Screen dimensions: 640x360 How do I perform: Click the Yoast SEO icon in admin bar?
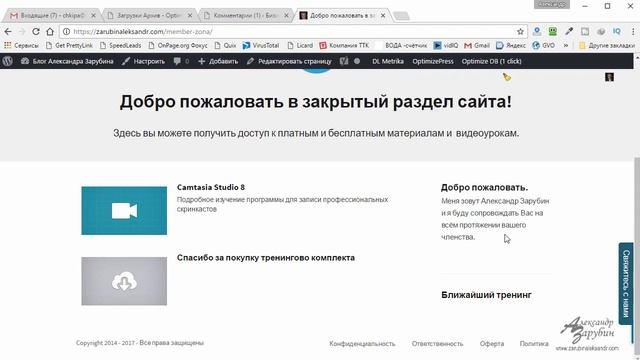pyautogui.click(x=344, y=61)
